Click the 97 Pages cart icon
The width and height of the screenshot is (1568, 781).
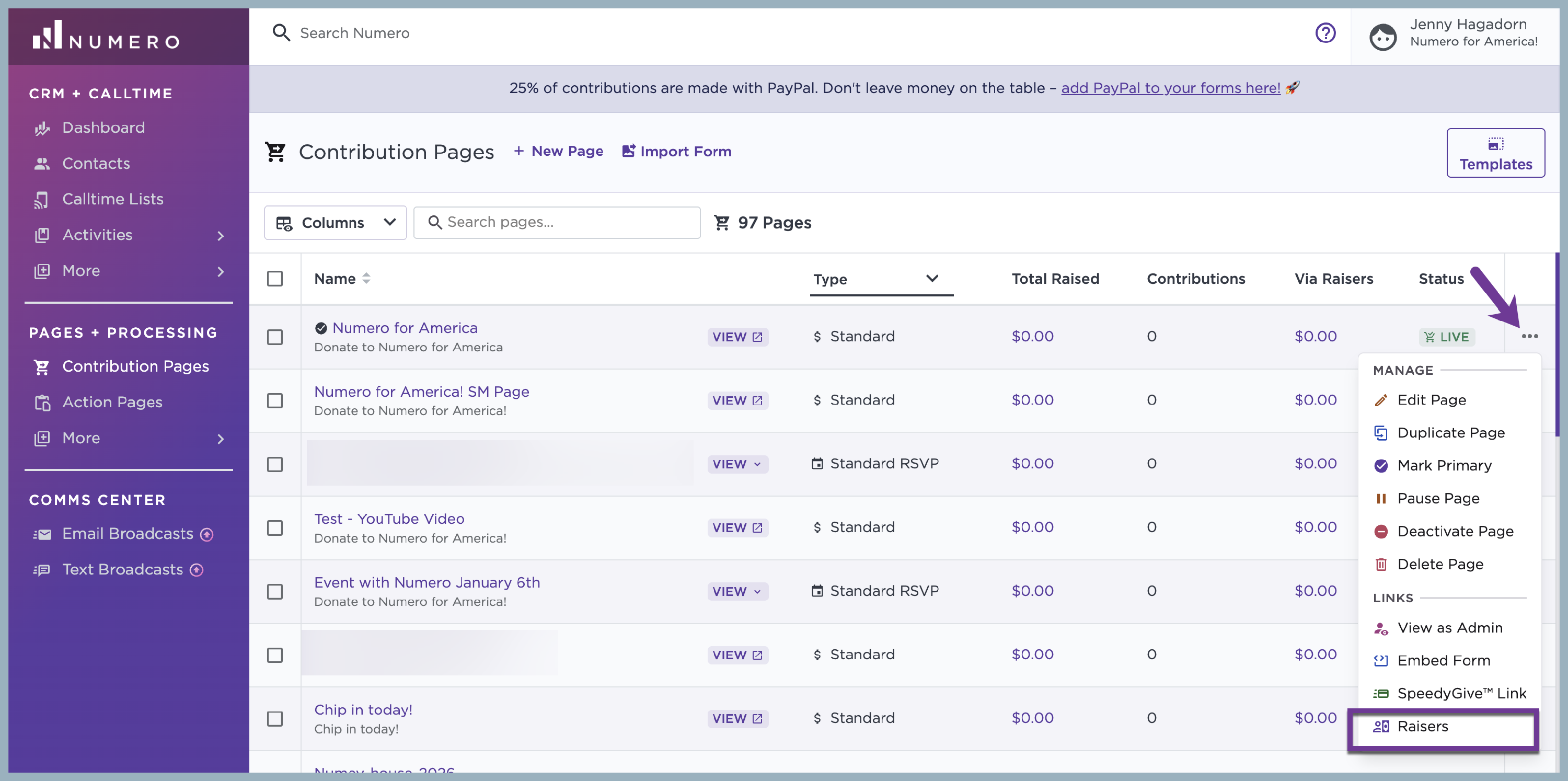click(x=721, y=223)
